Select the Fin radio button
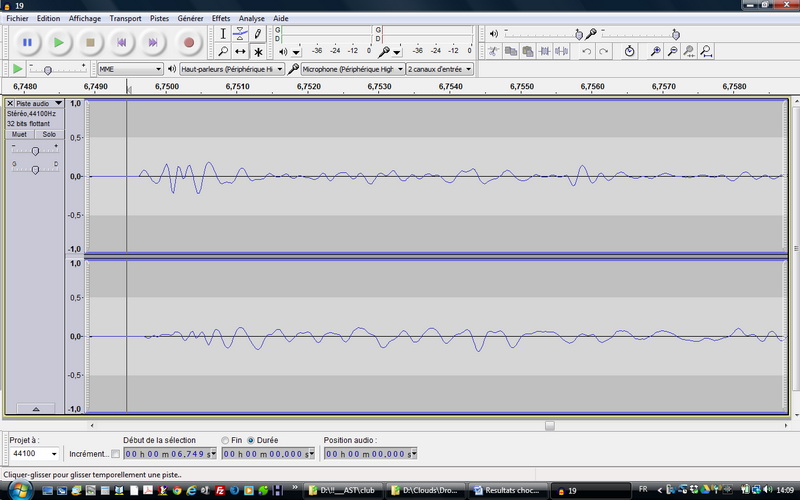Viewport: 800px width, 500px height. coord(225,440)
